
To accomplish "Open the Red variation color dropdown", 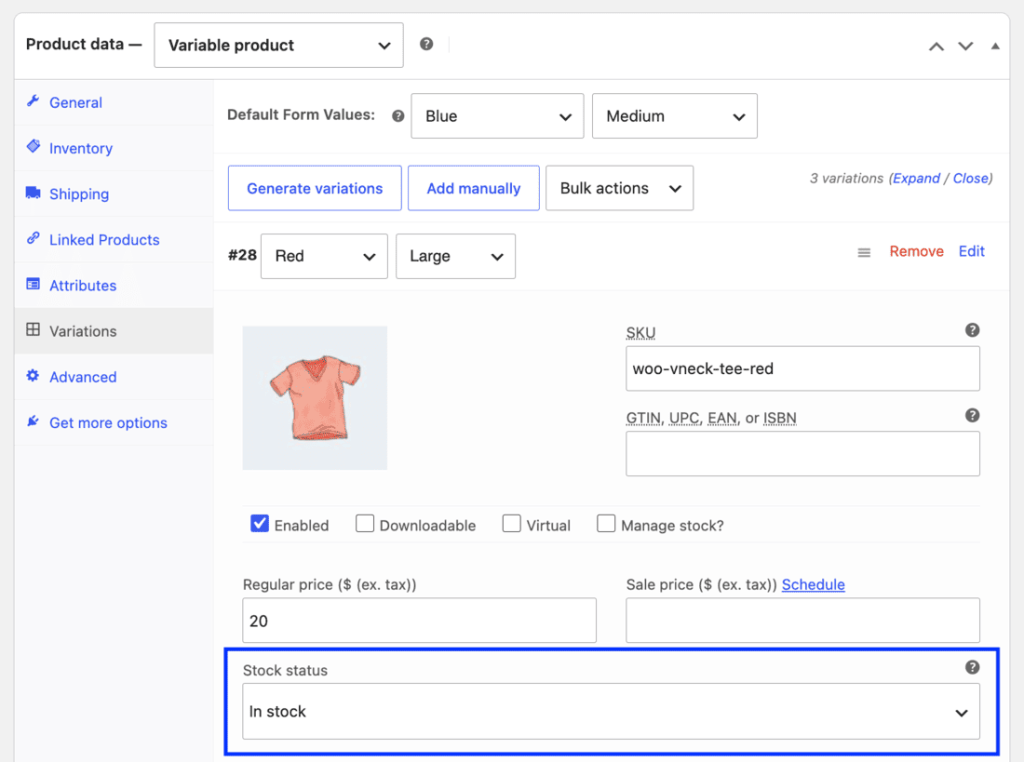I will click(324, 256).
